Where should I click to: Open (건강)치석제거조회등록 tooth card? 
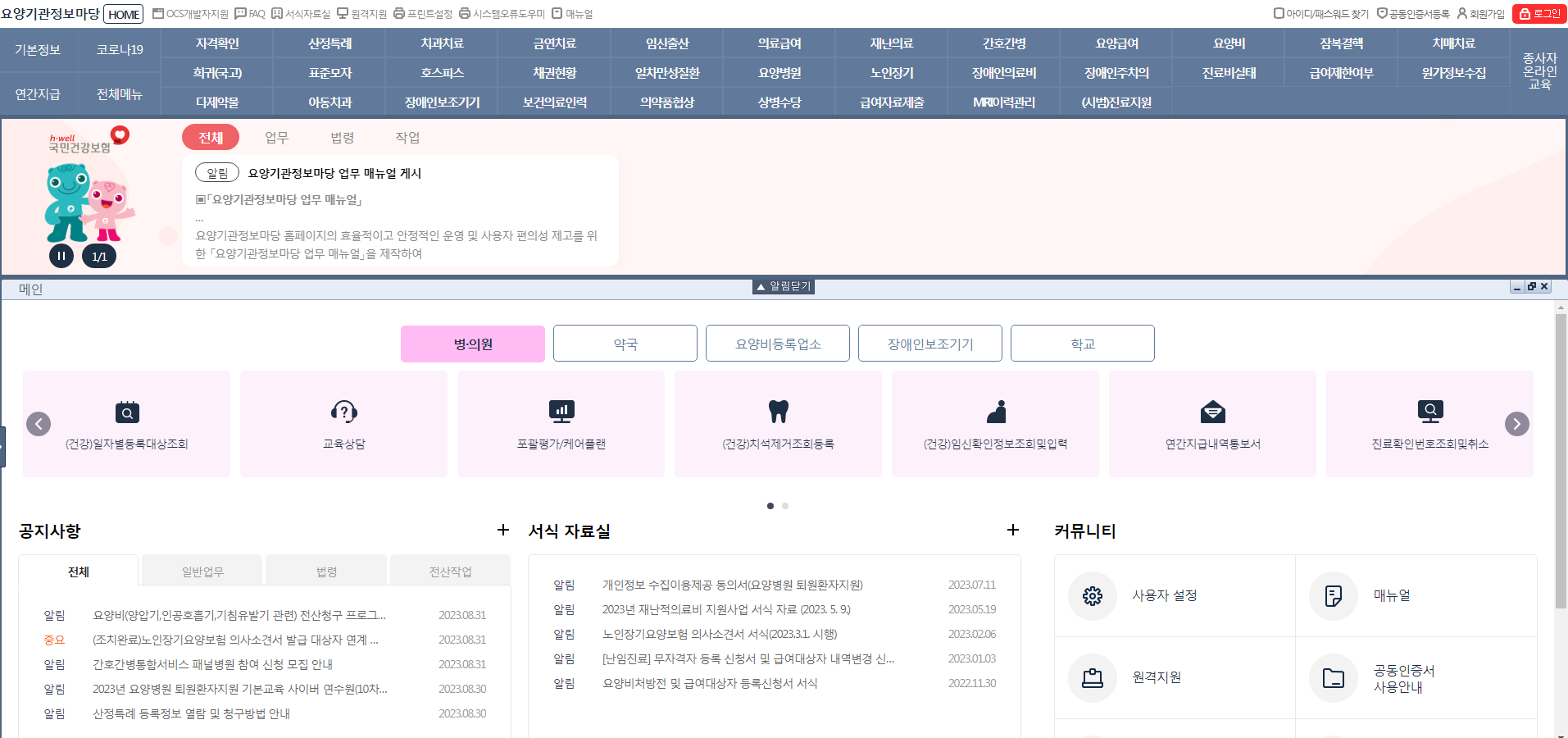pyautogui.click(x=779, y=424)
